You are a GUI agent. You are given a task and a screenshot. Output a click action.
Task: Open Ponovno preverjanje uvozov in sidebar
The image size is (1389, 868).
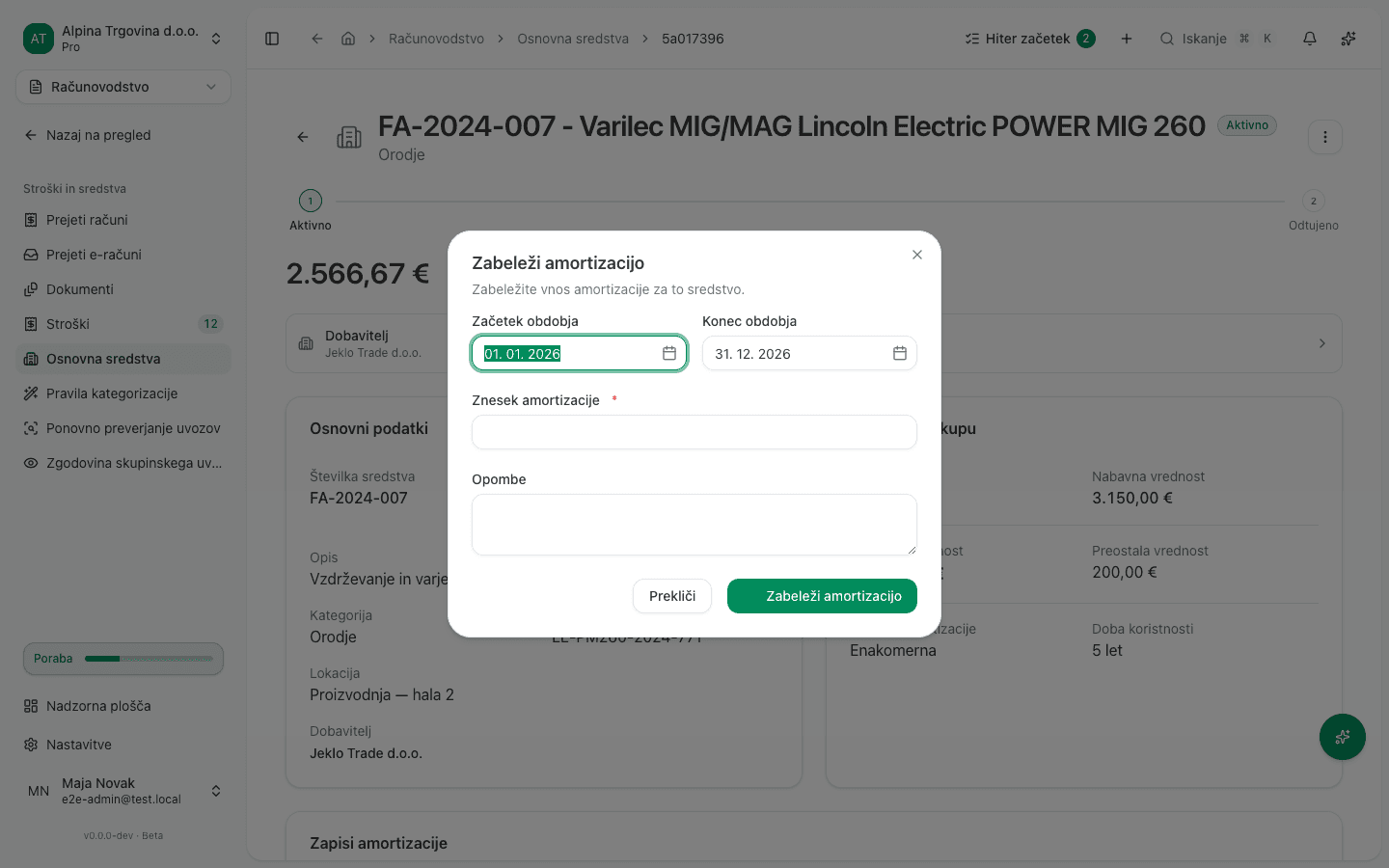pos(123,428)
